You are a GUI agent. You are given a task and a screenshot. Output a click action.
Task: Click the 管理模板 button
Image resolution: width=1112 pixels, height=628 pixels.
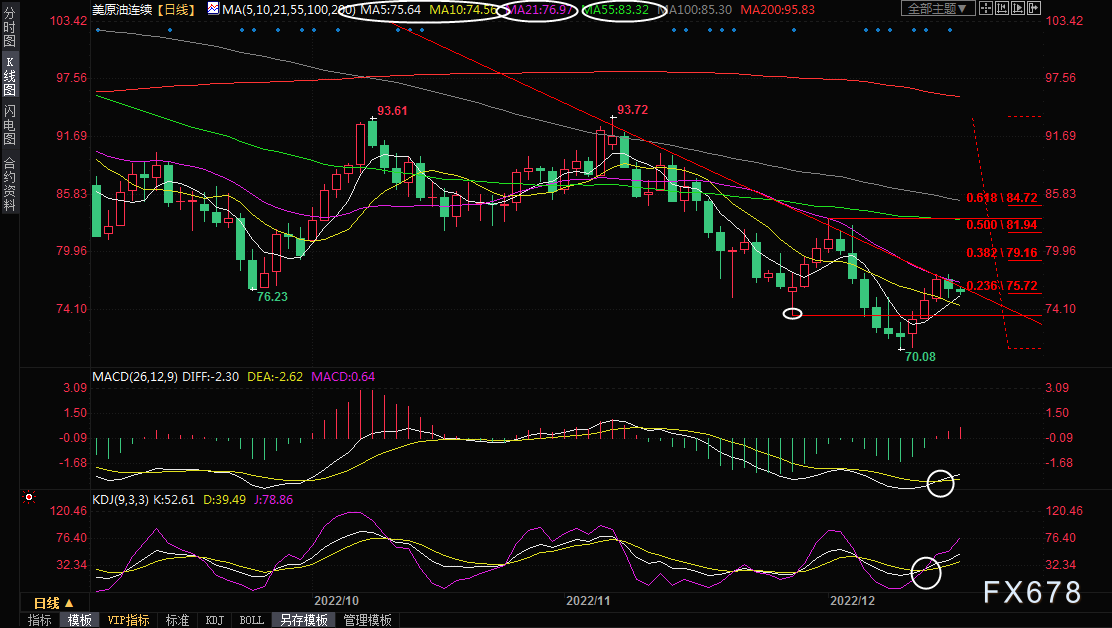point(367,620)
